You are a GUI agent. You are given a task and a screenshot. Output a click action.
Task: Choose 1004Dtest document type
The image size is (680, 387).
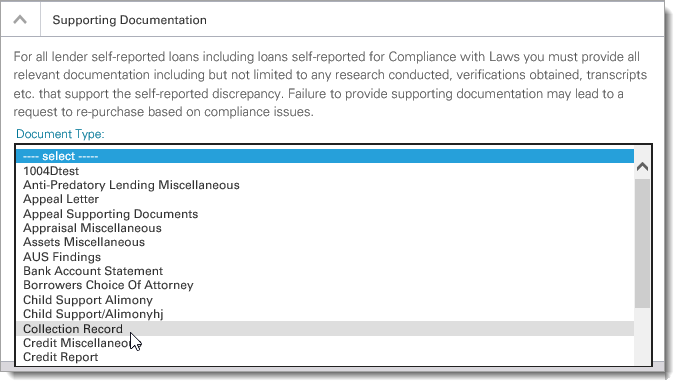[325, 171]
